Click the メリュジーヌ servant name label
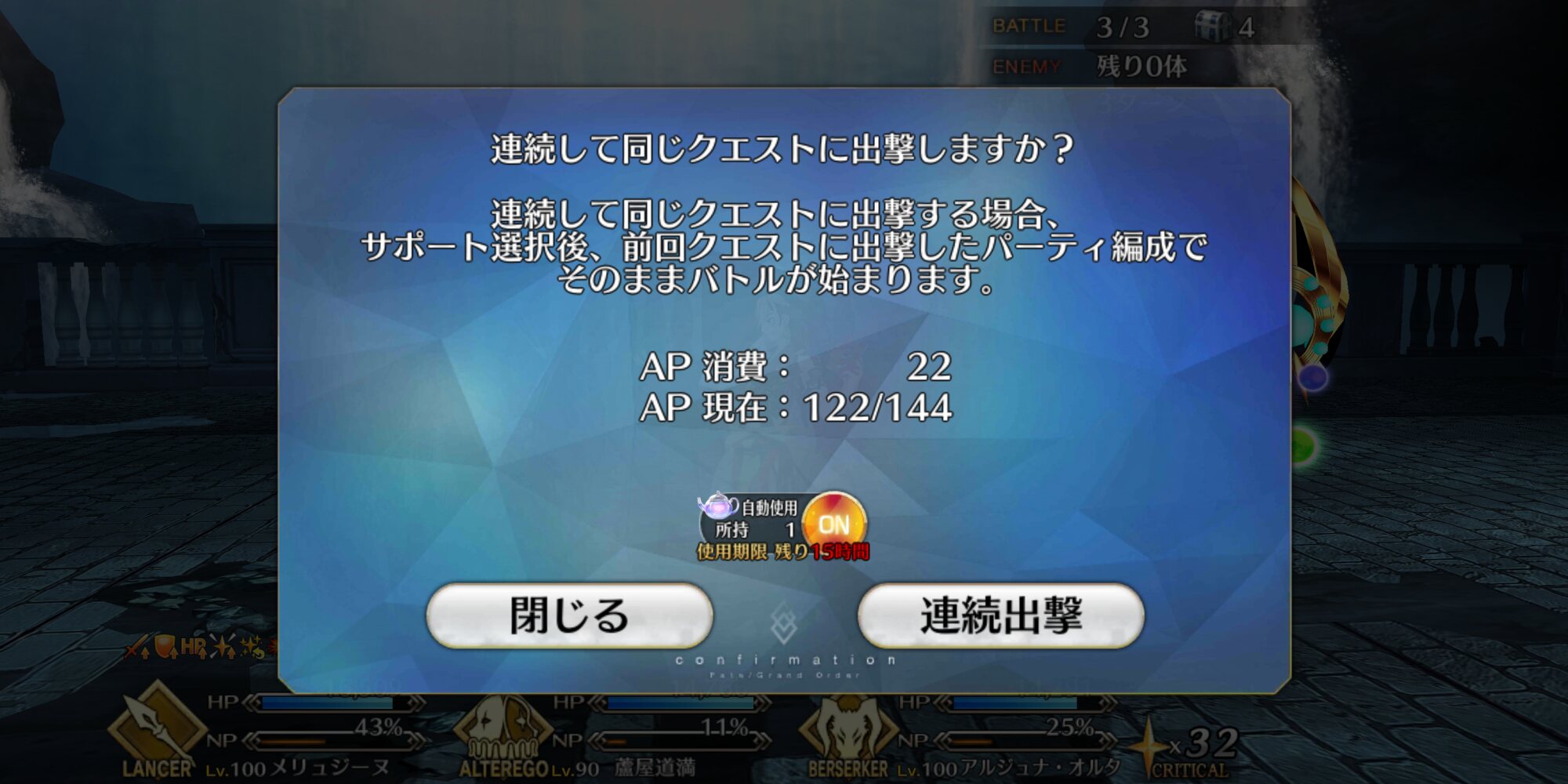 329,767
